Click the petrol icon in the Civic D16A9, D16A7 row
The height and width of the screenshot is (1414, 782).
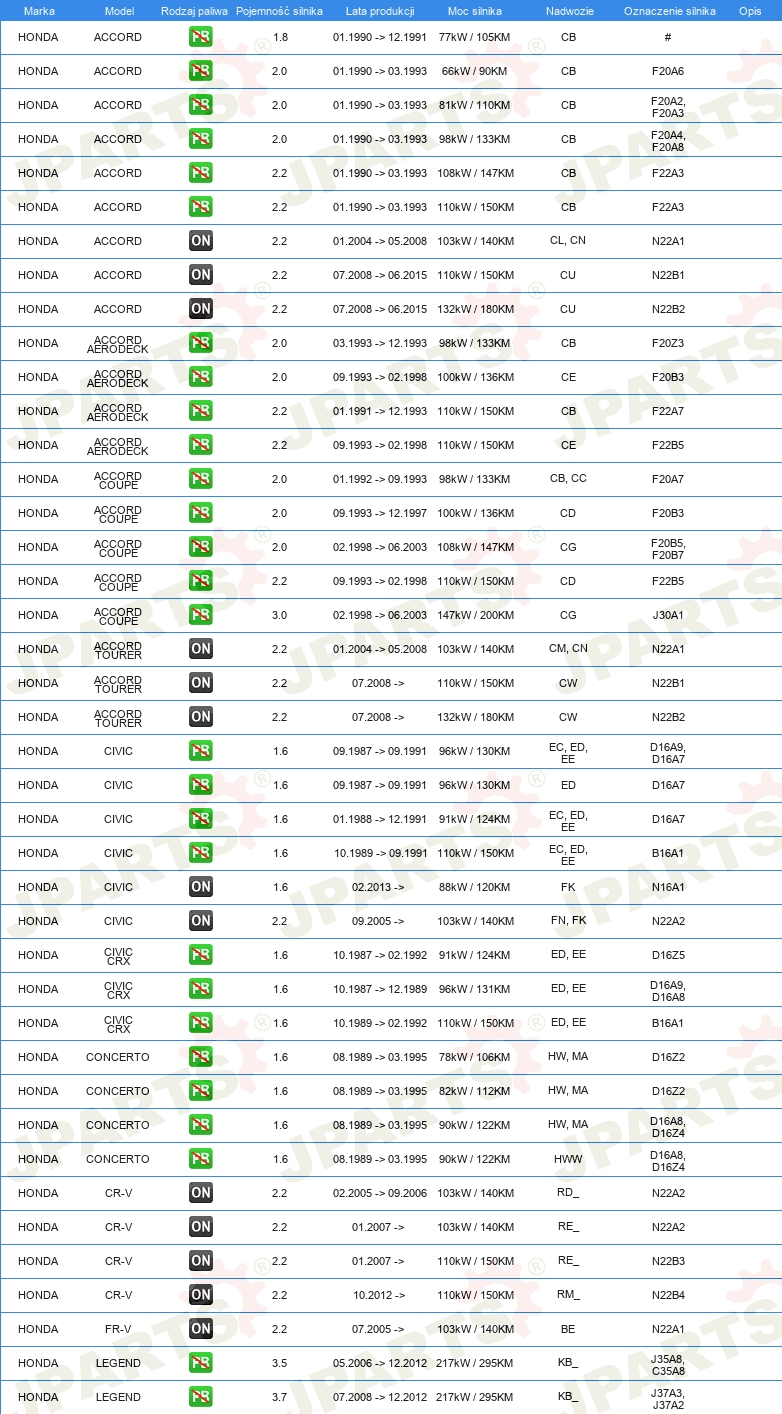[x=201, y=751]
